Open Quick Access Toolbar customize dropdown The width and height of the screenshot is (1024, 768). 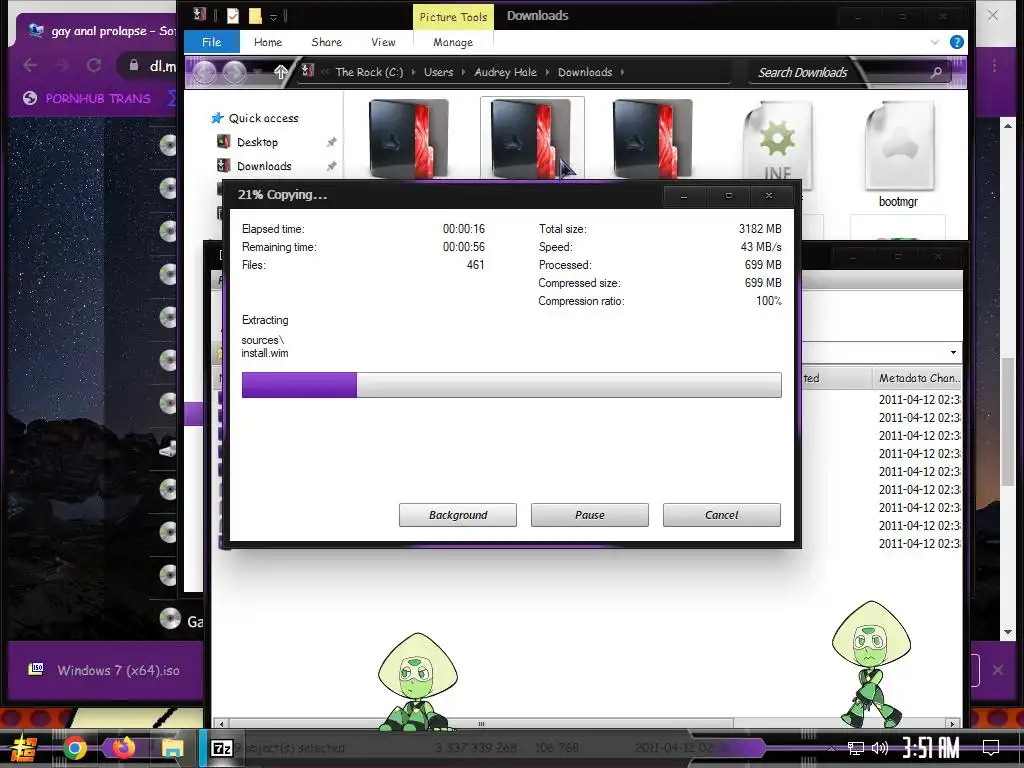pyautogui.click(x=273, y=16)
